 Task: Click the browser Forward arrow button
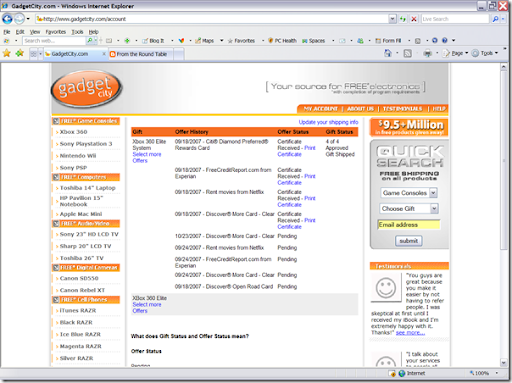(19, 19)
